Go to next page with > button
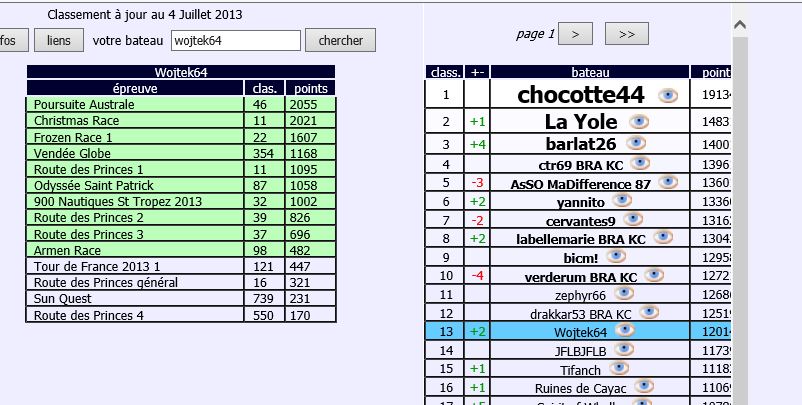The image size is (802, 405). pos(575,34)
